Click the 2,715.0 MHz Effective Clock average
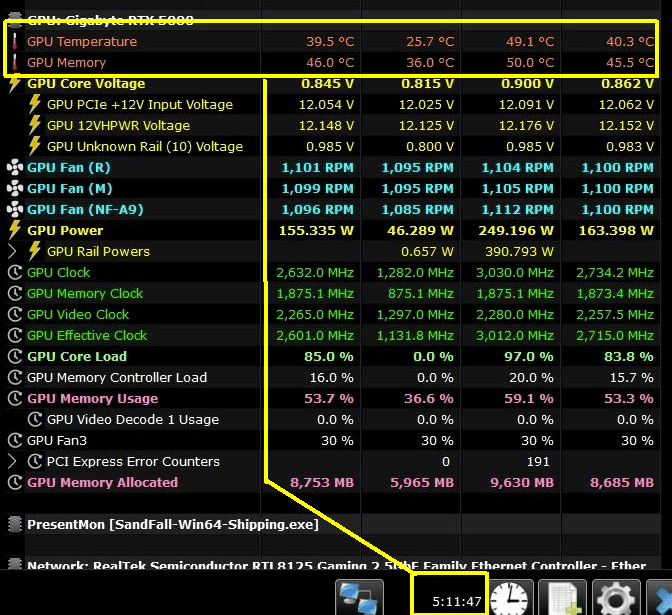This screenshot has height=615, width=672. (x=615, y=336)
